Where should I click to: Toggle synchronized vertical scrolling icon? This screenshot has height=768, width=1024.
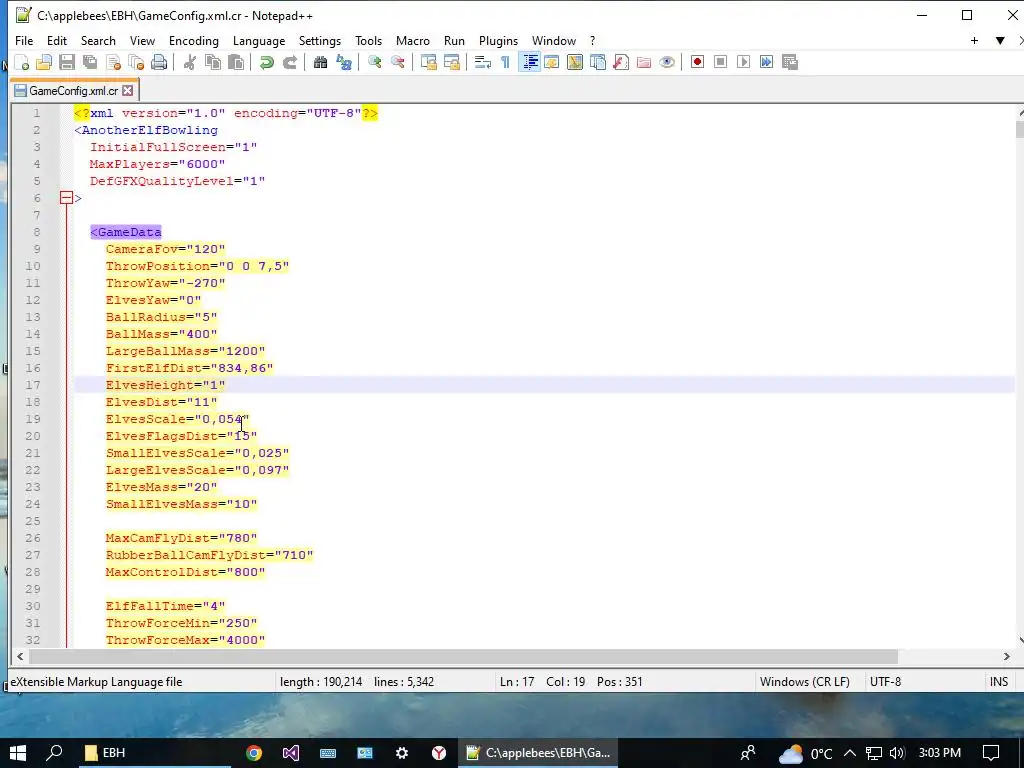(x=428, y=62)
